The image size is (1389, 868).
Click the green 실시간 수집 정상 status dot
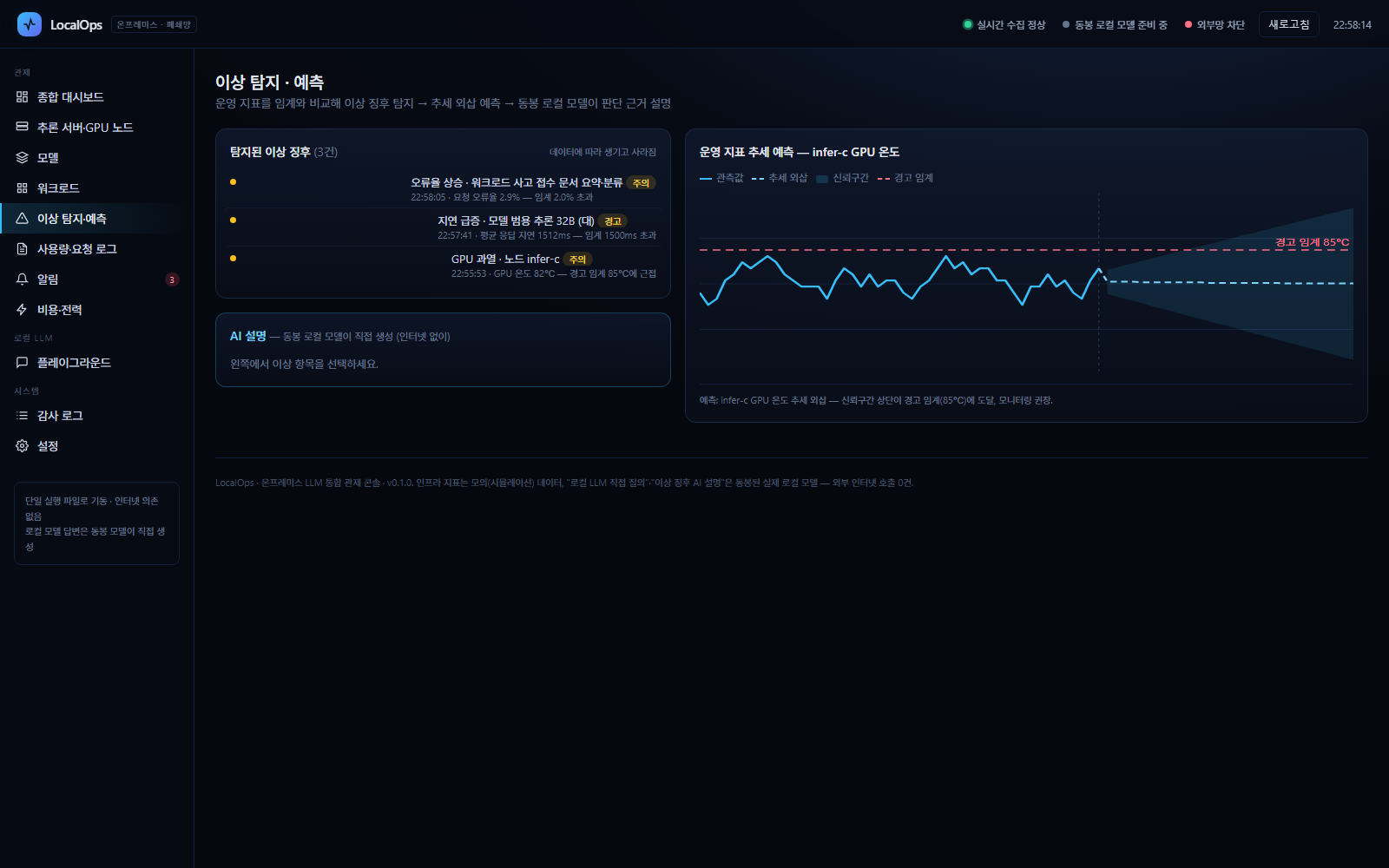[x=968, y=24]
